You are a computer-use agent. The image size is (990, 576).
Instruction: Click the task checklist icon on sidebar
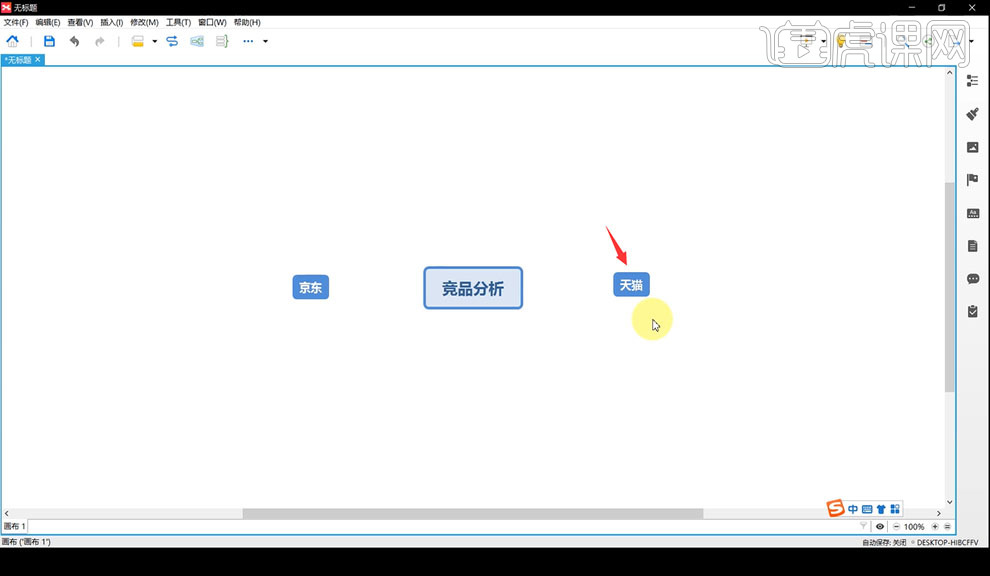point(972,311)
